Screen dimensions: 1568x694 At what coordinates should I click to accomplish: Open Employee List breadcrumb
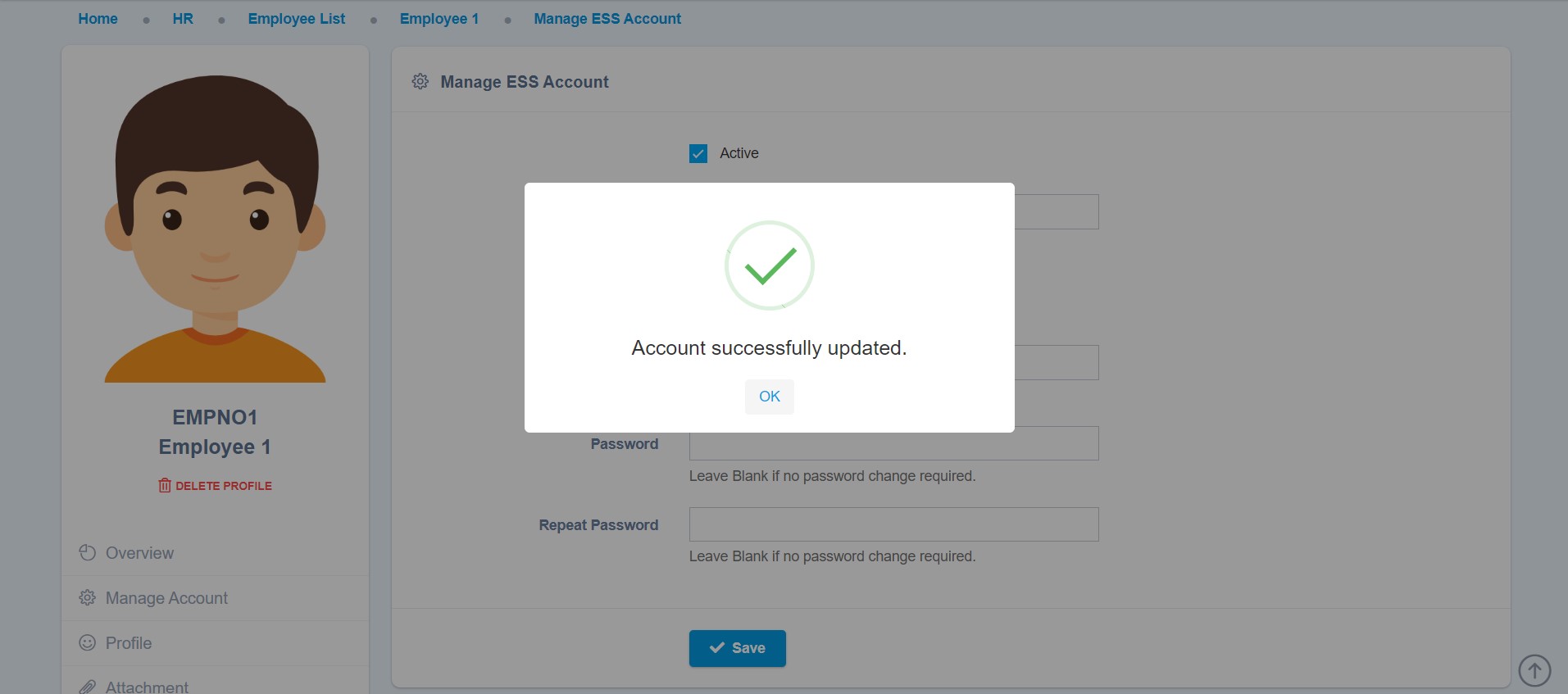[297, 19]
